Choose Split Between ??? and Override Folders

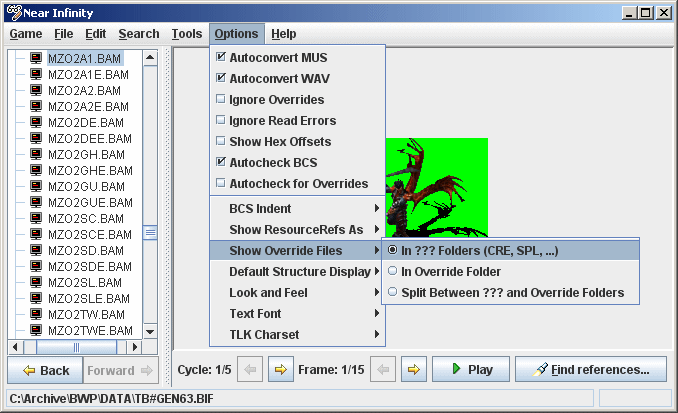[511, 292]
